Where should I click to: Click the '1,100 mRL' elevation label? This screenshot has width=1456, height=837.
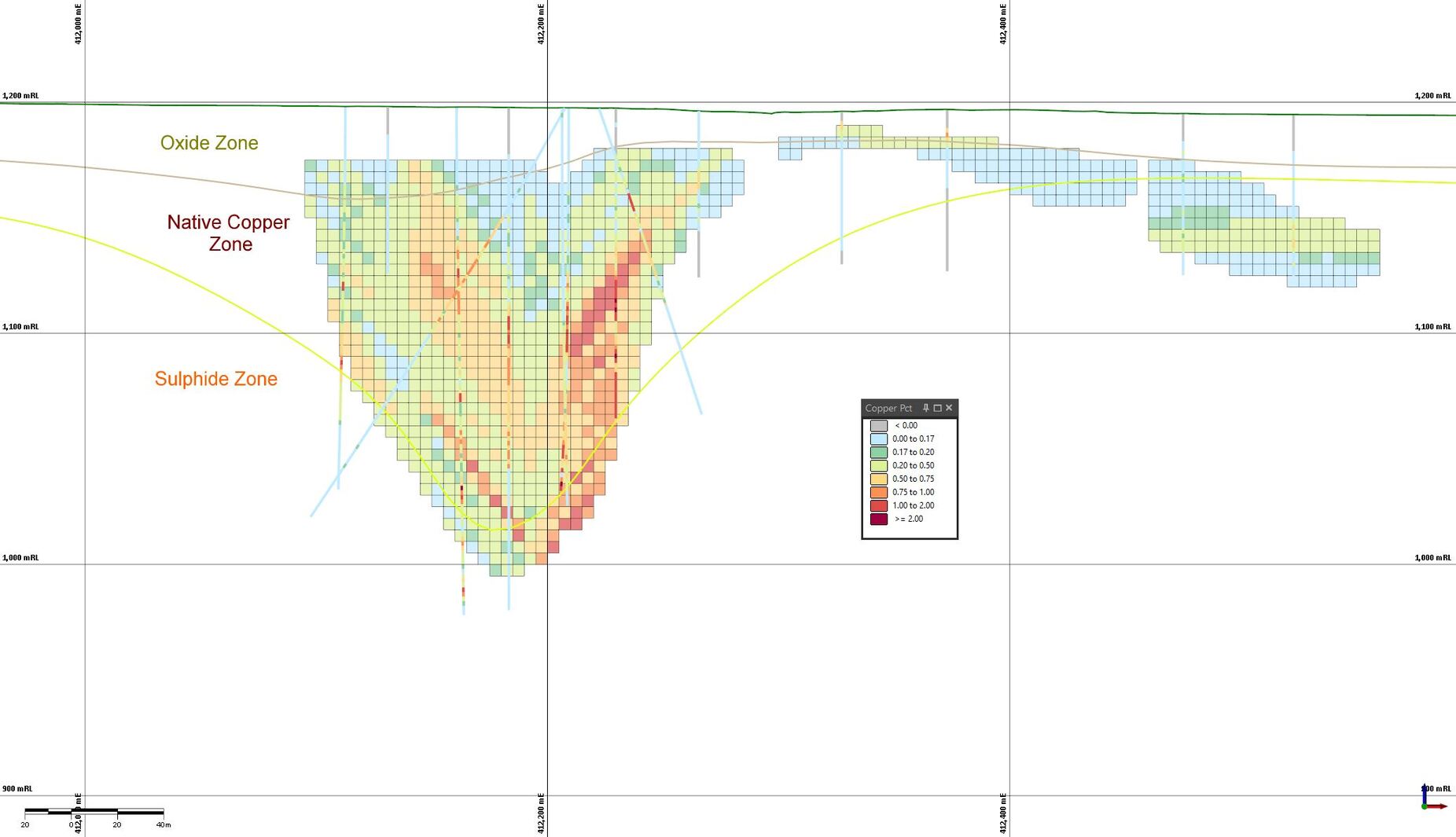pyautogui.click(x=20, y=325)
